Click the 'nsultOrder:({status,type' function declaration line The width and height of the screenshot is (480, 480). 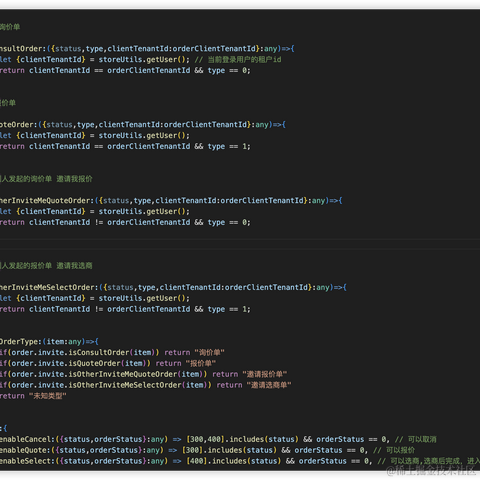click(x=147, y=49)
